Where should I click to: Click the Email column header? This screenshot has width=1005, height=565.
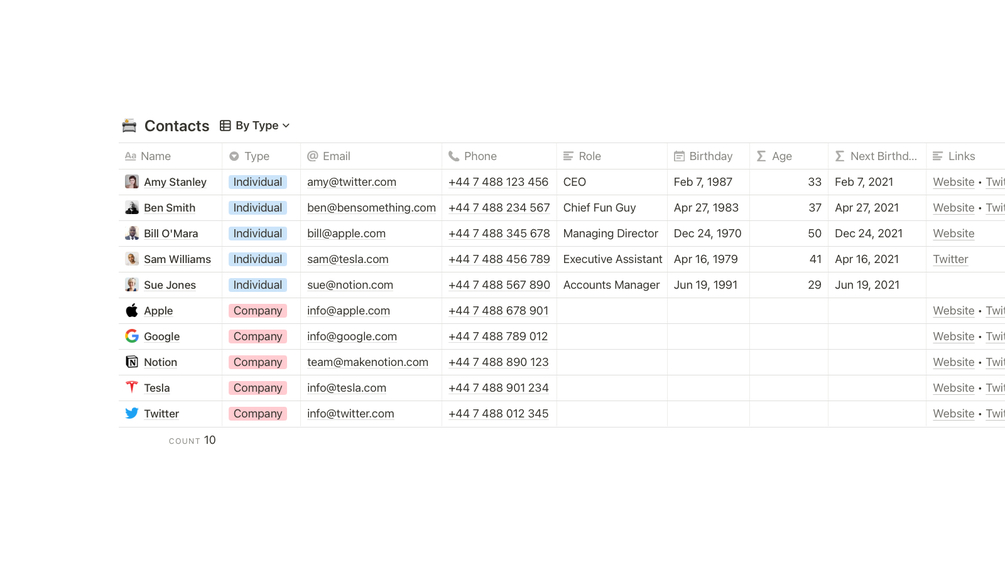coord(336,156)
